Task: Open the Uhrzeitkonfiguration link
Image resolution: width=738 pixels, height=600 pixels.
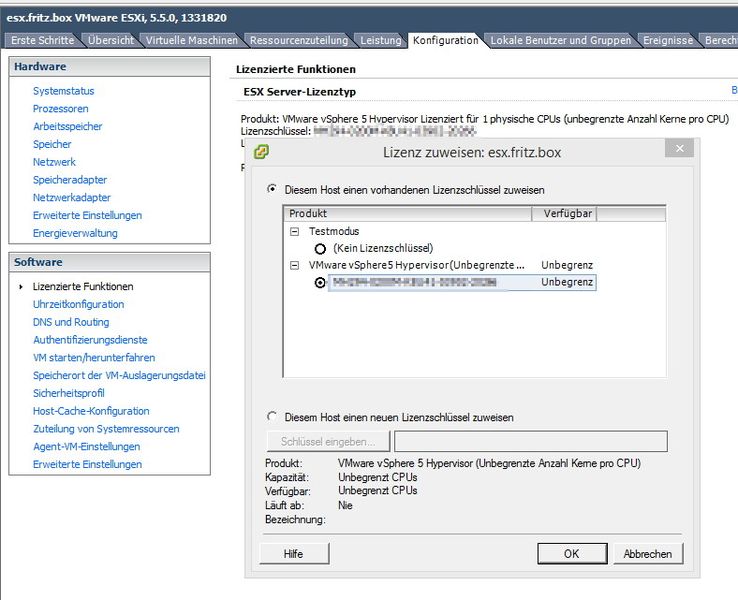Action: tap(79, 304)
